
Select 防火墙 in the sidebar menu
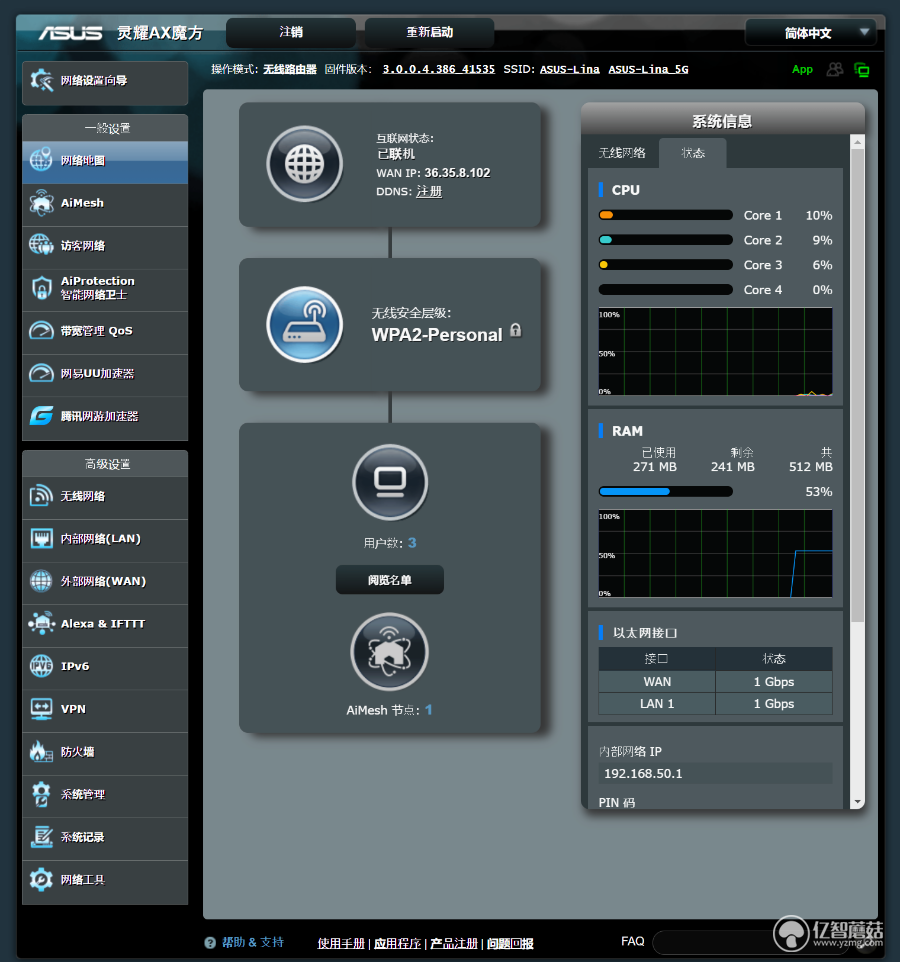pos(105,752)
